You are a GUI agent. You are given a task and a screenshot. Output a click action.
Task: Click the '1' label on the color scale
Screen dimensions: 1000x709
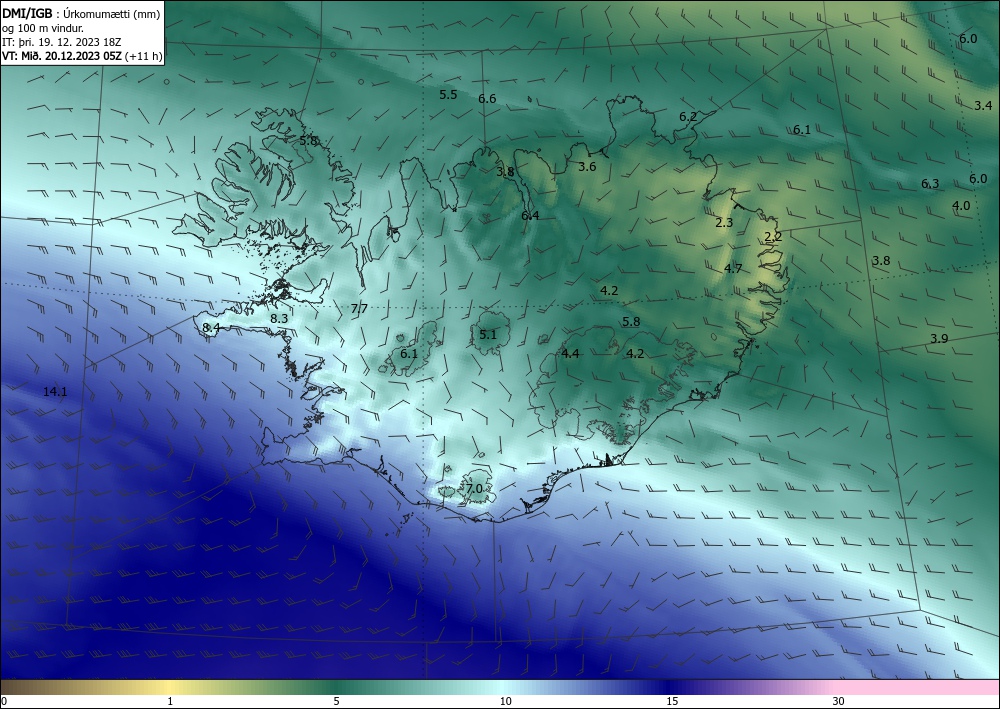170,701
